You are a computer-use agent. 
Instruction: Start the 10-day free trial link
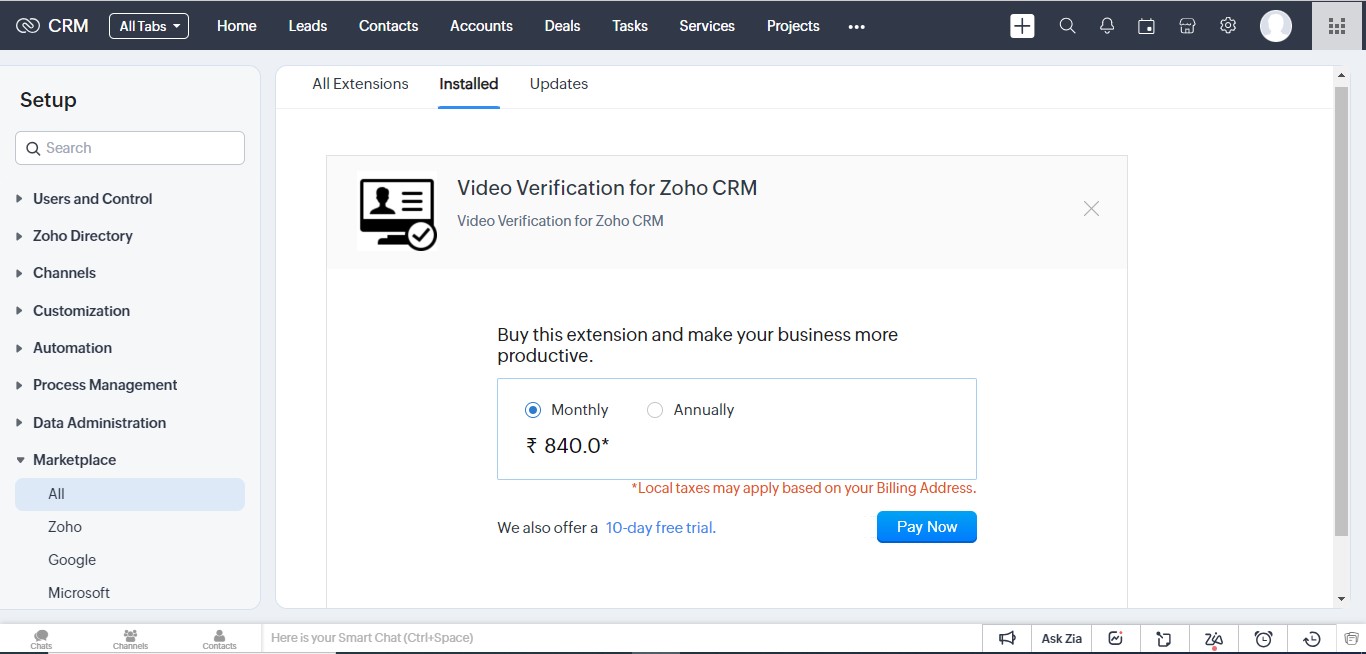659,528
